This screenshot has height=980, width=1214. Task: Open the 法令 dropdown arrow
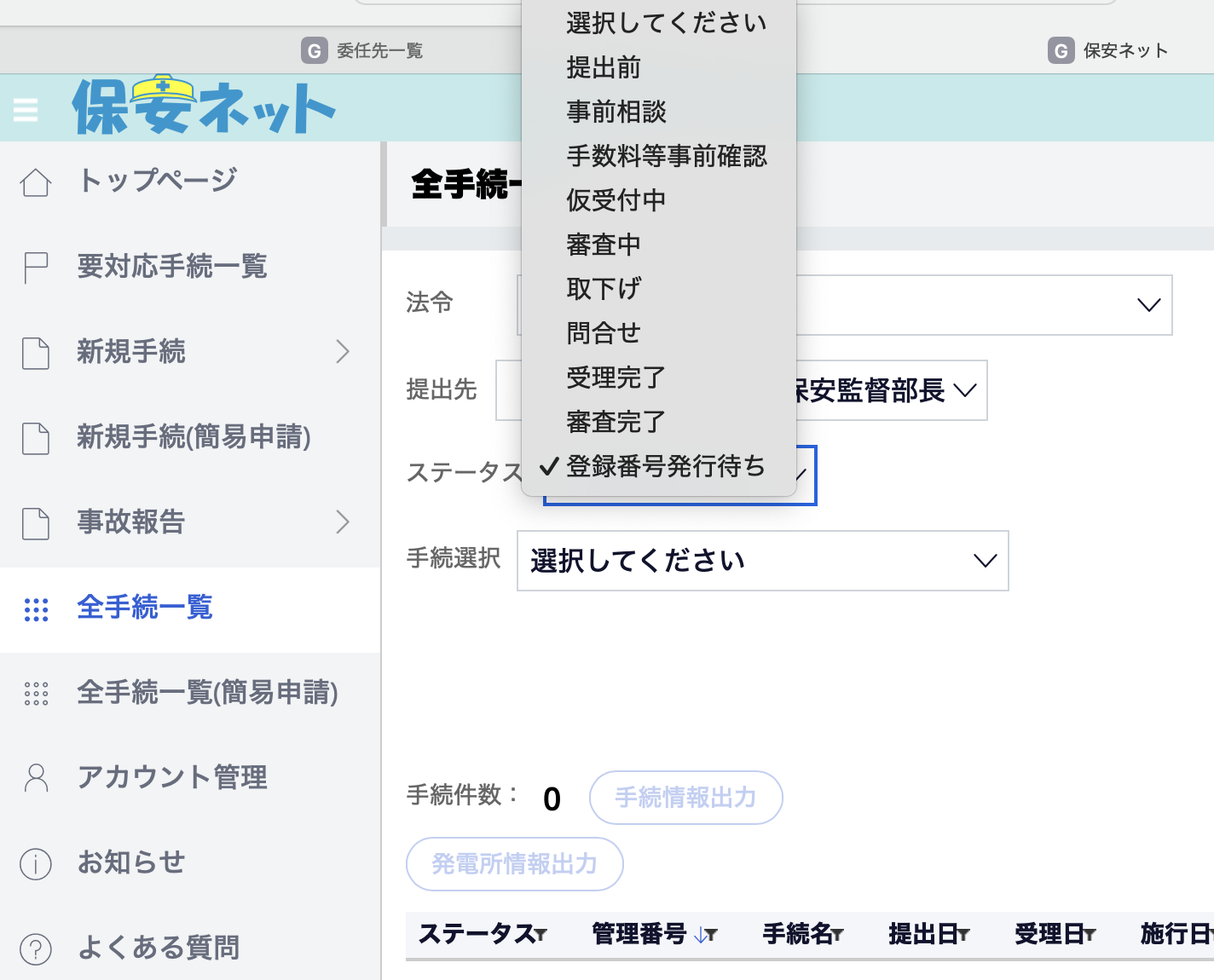1148,305
